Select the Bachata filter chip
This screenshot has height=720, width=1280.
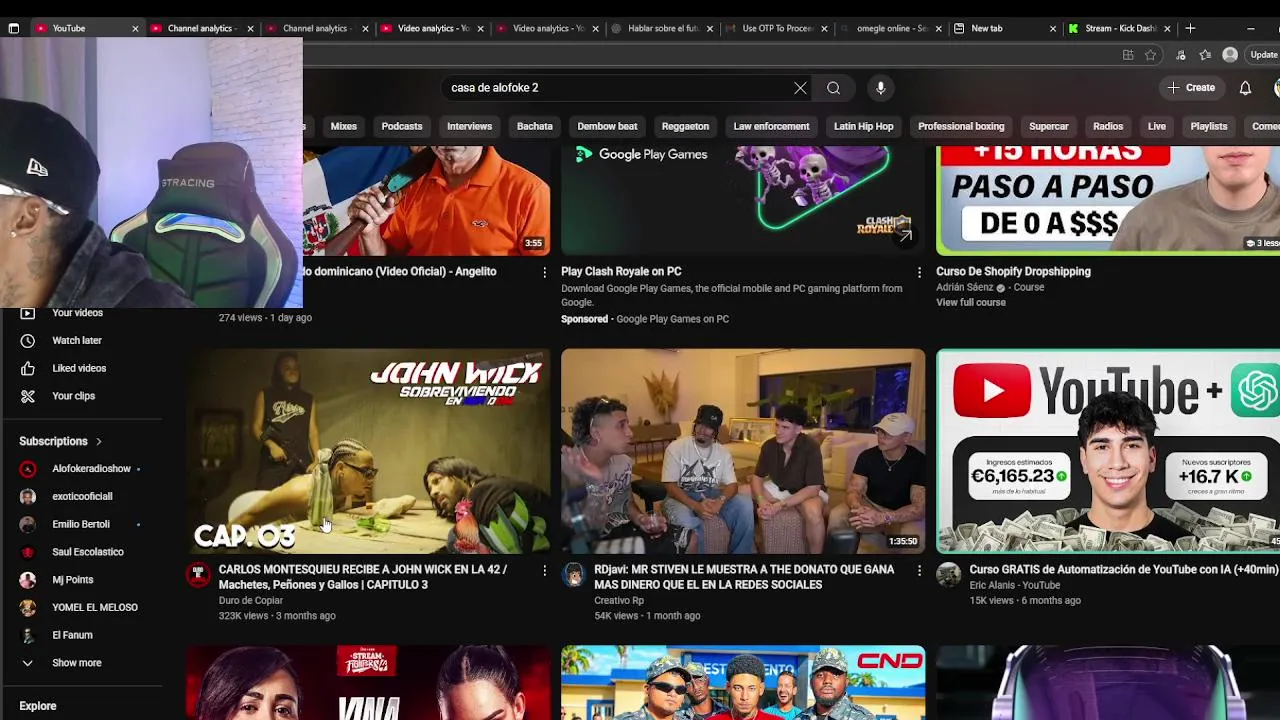[x=534, y=126]
